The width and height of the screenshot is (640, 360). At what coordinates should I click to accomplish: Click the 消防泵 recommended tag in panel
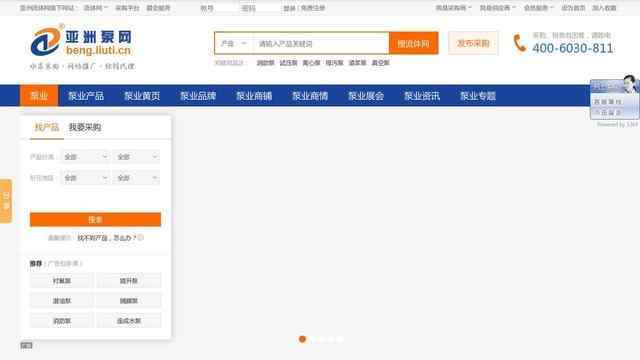coord(62,321)
